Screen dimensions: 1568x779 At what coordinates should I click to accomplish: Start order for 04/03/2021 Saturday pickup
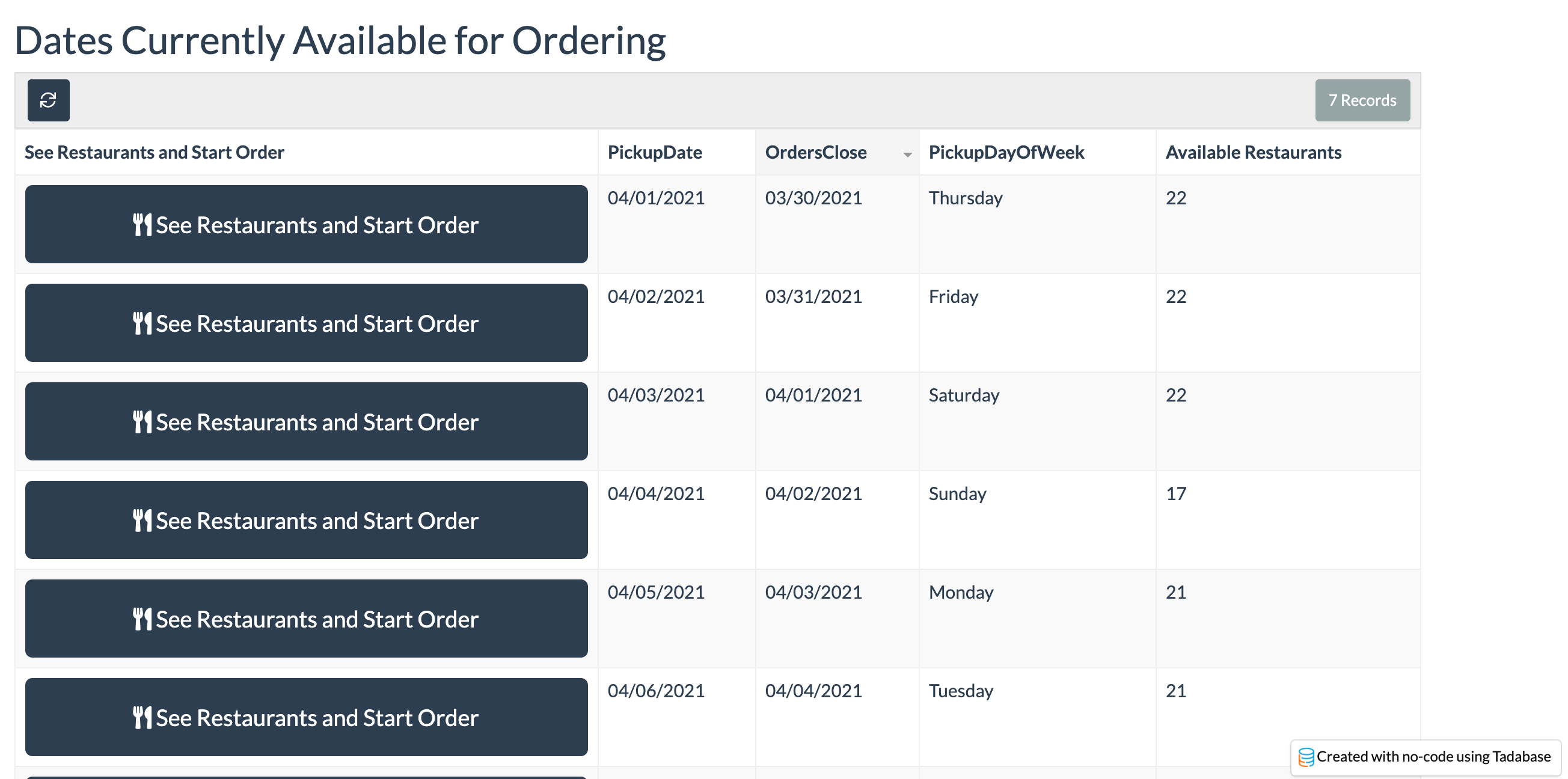[306, 422]
